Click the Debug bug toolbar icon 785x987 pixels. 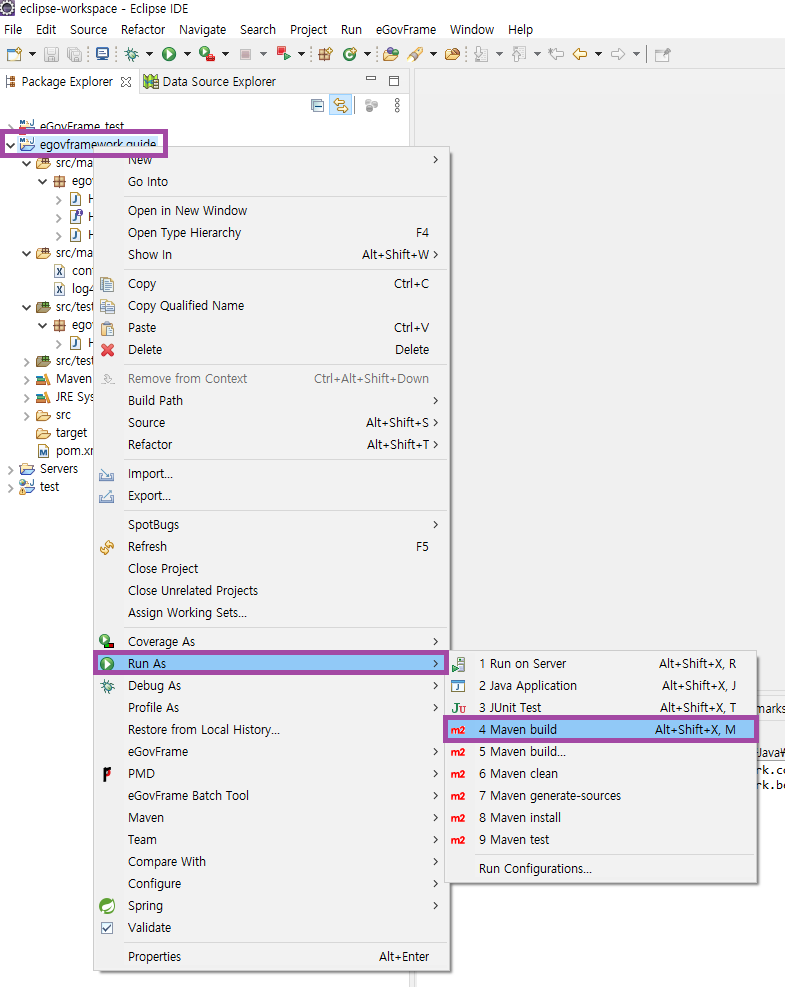pos(132,54)
